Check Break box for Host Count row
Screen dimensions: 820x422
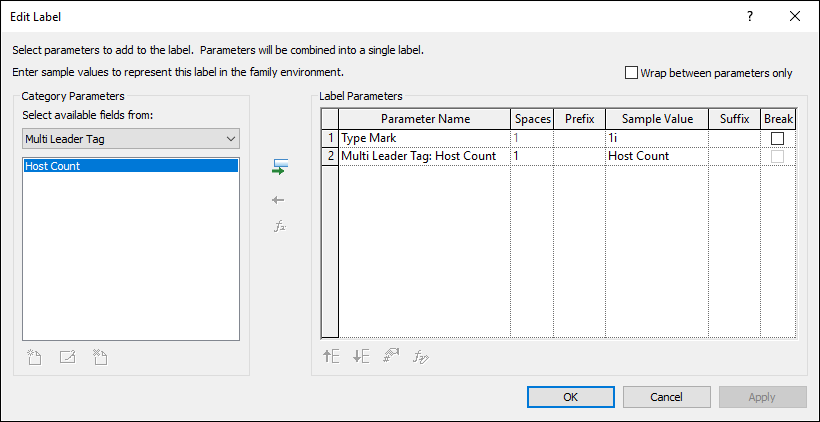[x=777, y=157]
